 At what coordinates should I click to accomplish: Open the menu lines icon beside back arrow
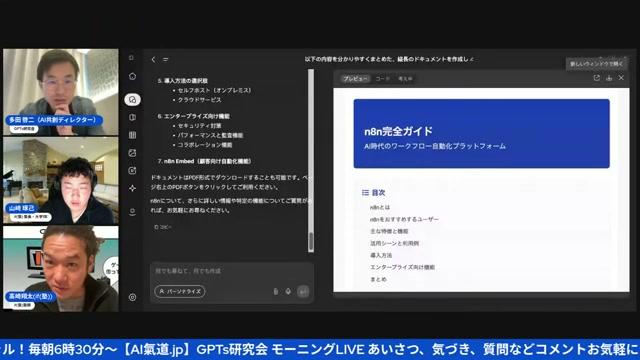click(166, 60)
